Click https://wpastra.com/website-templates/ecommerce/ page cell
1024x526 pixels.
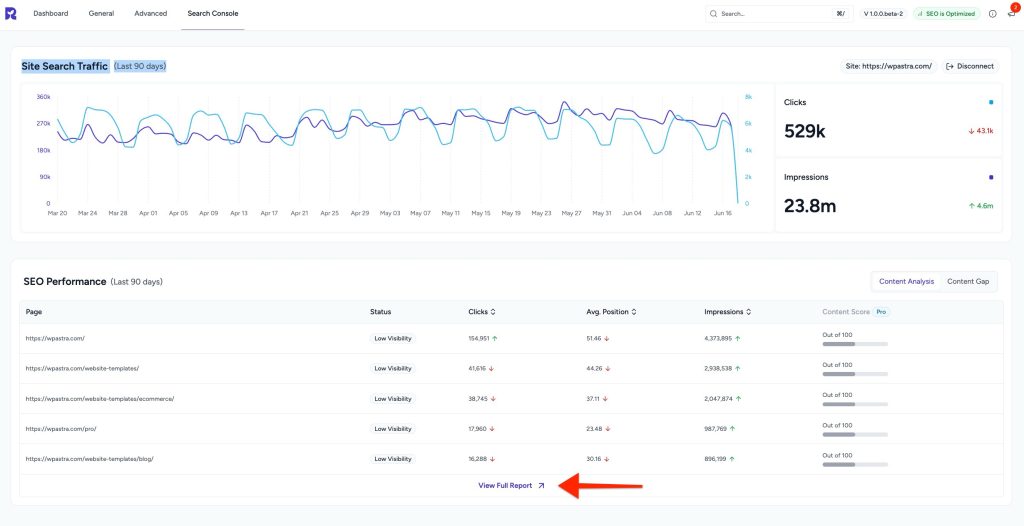(x=100, y=399)
